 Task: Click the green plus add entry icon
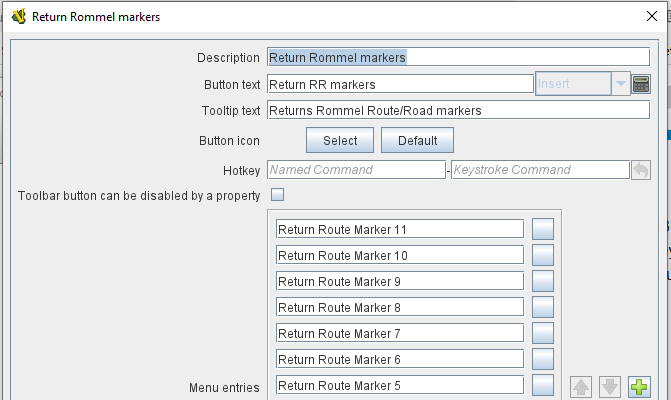click(x=639, y=387)
